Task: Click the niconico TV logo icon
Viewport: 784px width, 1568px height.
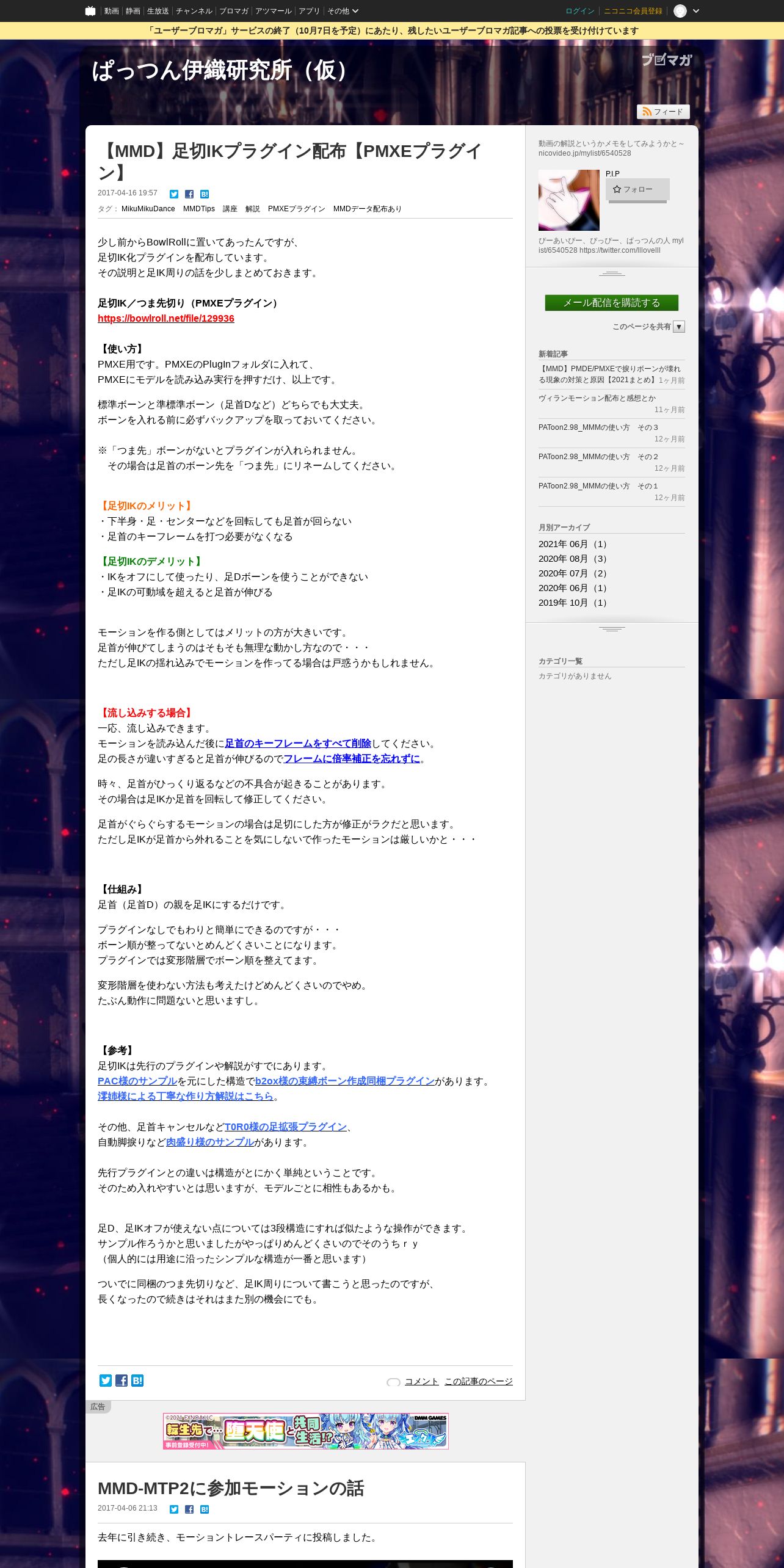Action: tap(90, 11)
